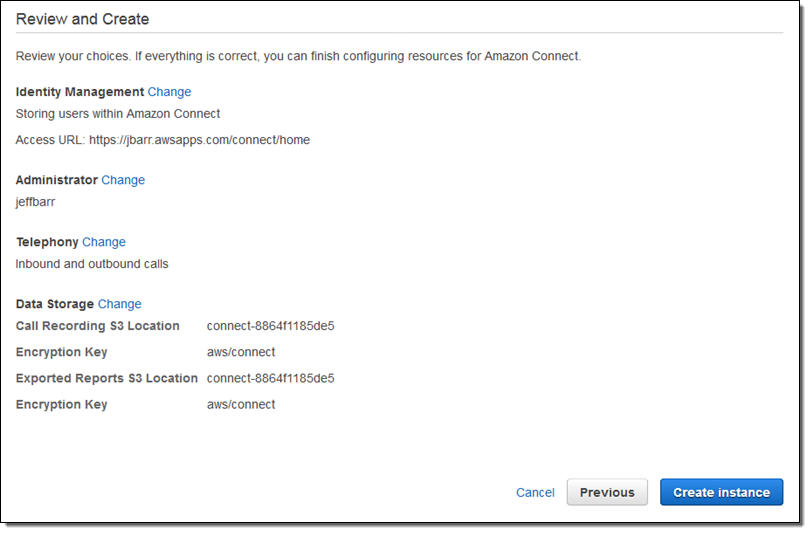The image size is (810, 533).
Task: Click the Administrator section label
Action: click(x=56, y=180)
